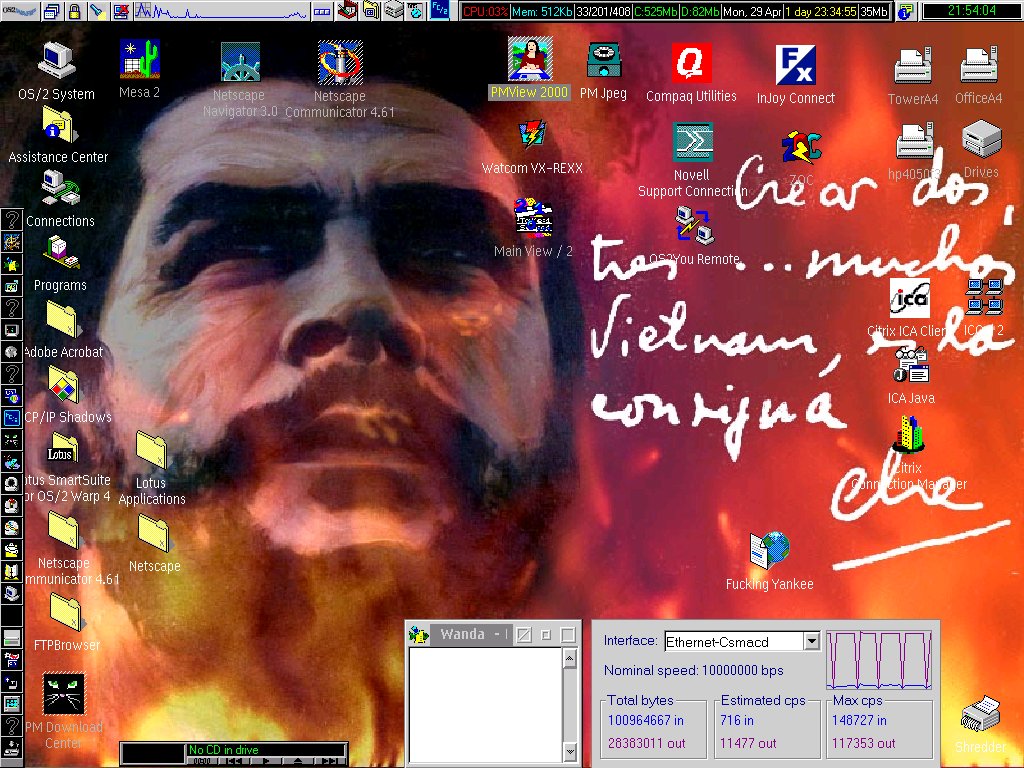
Task: Open Novell Support Connection icon
Action: click(x=692, y=142)
